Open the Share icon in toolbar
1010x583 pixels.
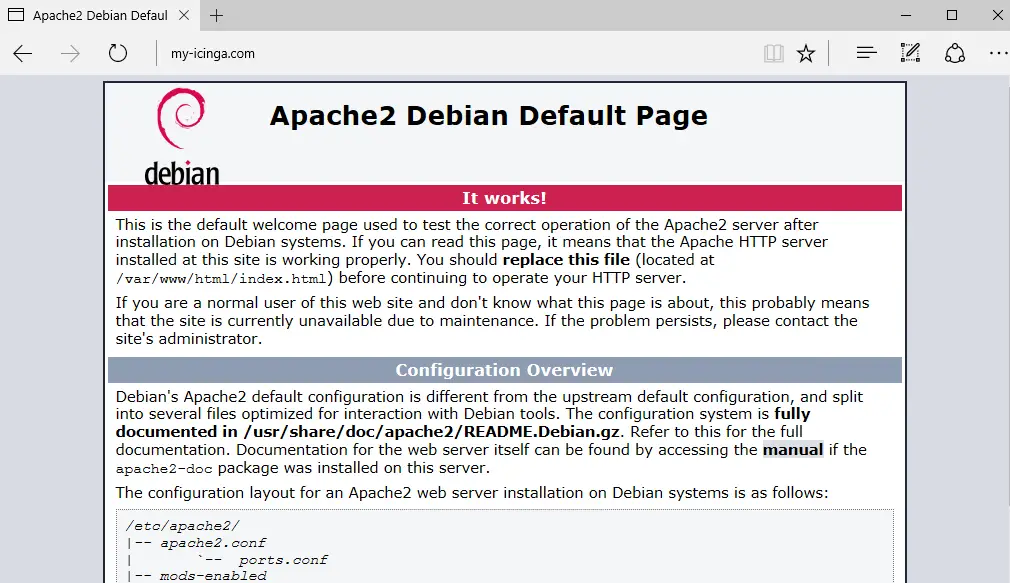point(955,53)
